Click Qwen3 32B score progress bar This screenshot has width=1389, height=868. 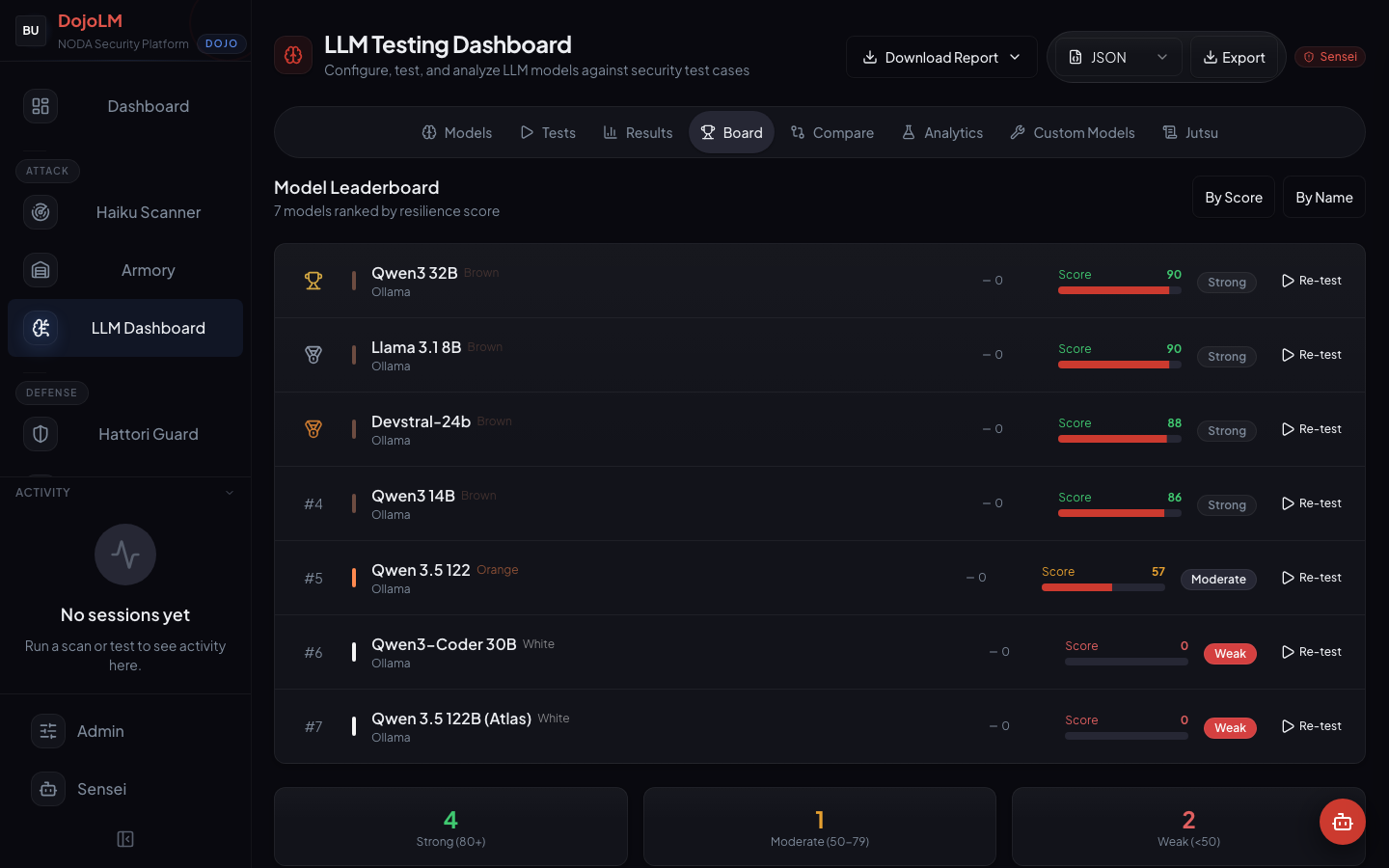[1120, 290]
